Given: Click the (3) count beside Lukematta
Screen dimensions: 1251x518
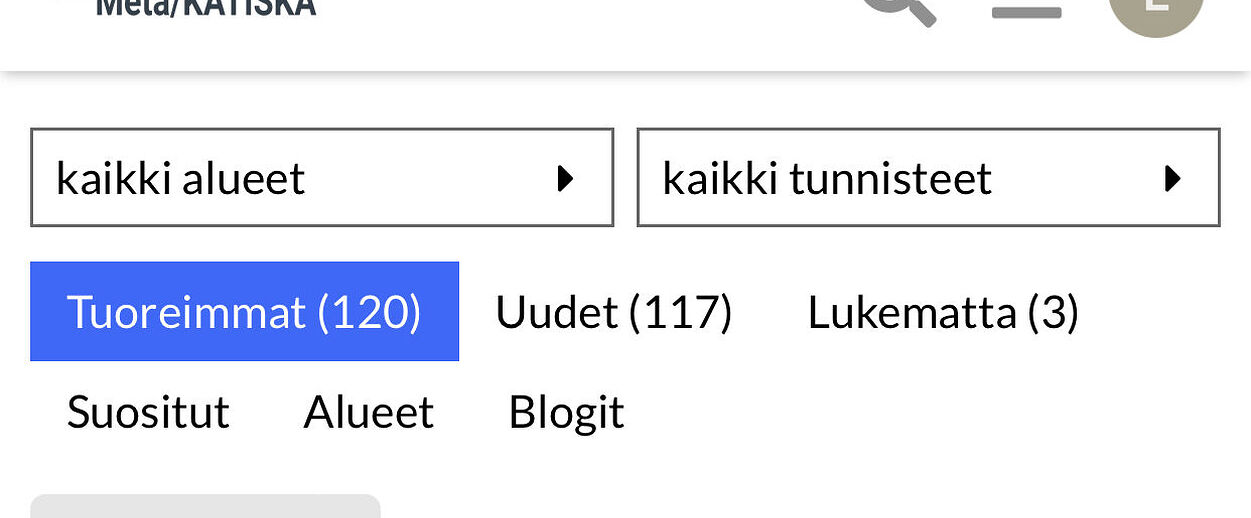Looking at the screenshot, I should click(1052, 312).
